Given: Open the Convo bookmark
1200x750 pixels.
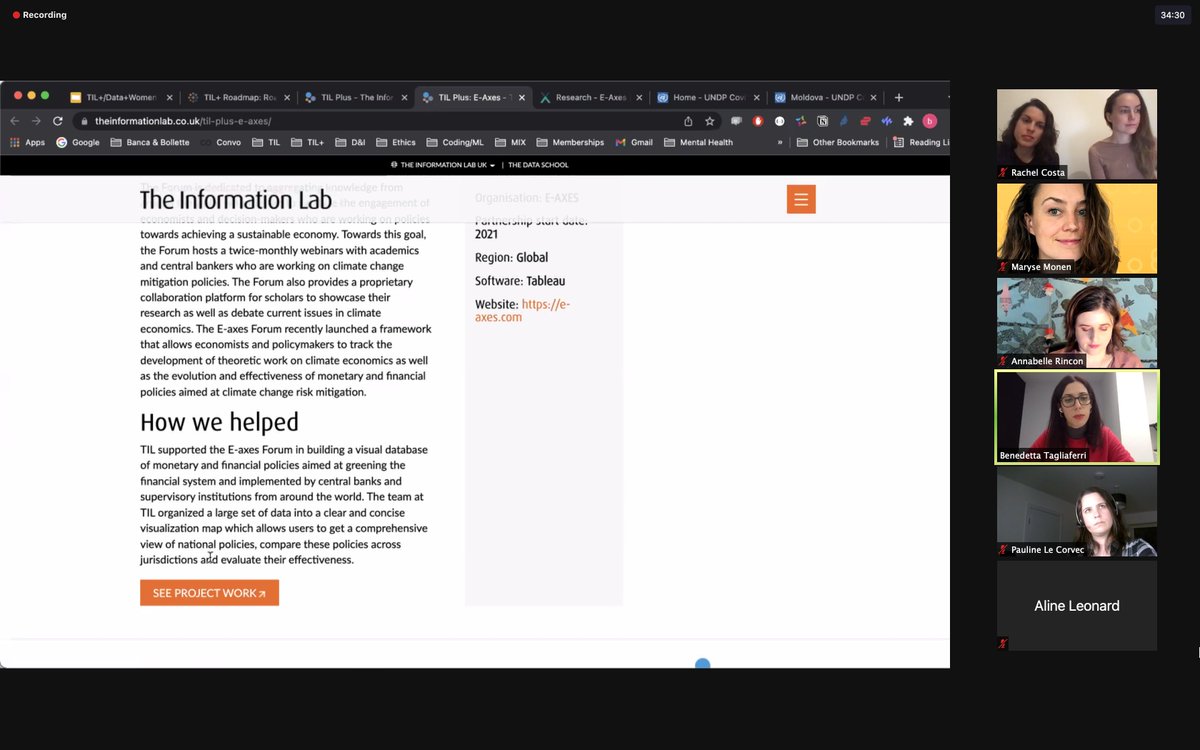Looking at the screenshot, I should tap(220, 142).
